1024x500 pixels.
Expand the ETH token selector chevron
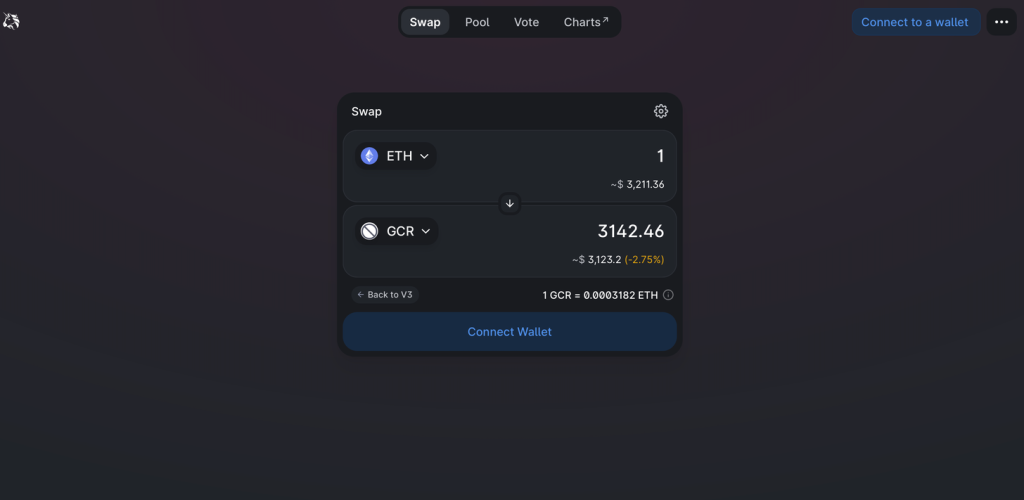tap(424, 156)
